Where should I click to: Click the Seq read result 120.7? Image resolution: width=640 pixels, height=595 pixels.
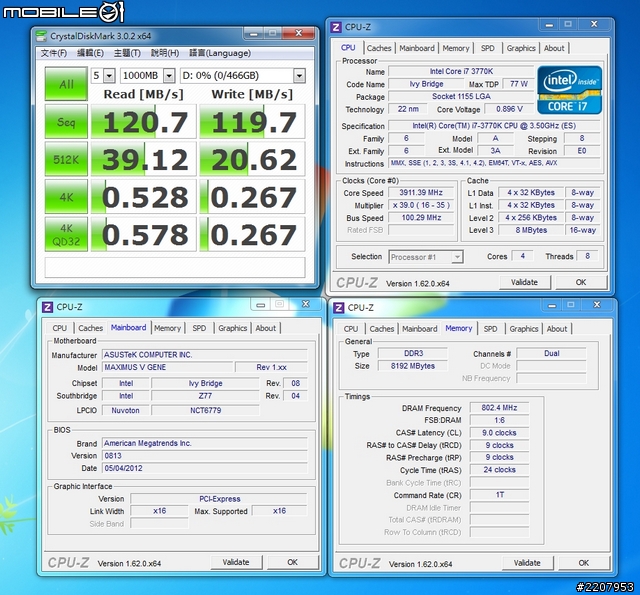click(x=143, y=122)
